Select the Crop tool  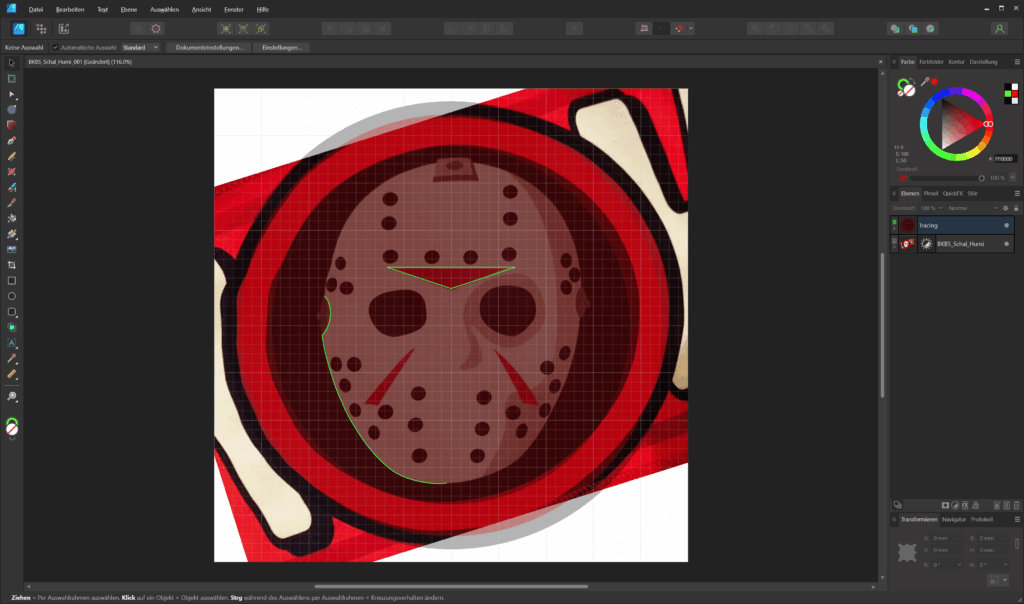coord(12,265)
